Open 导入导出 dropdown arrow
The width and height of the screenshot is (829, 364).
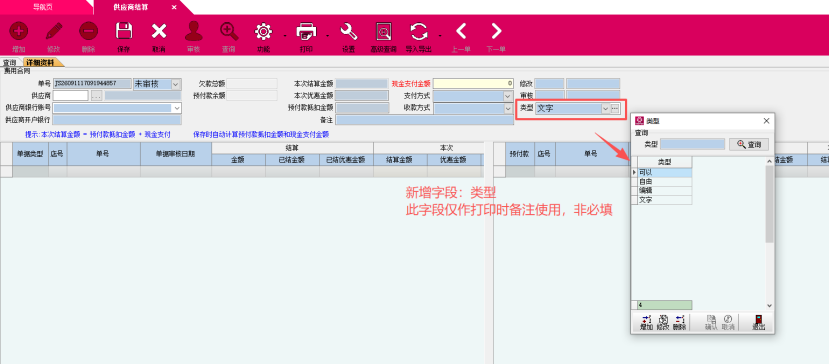[x=440, y=36]
